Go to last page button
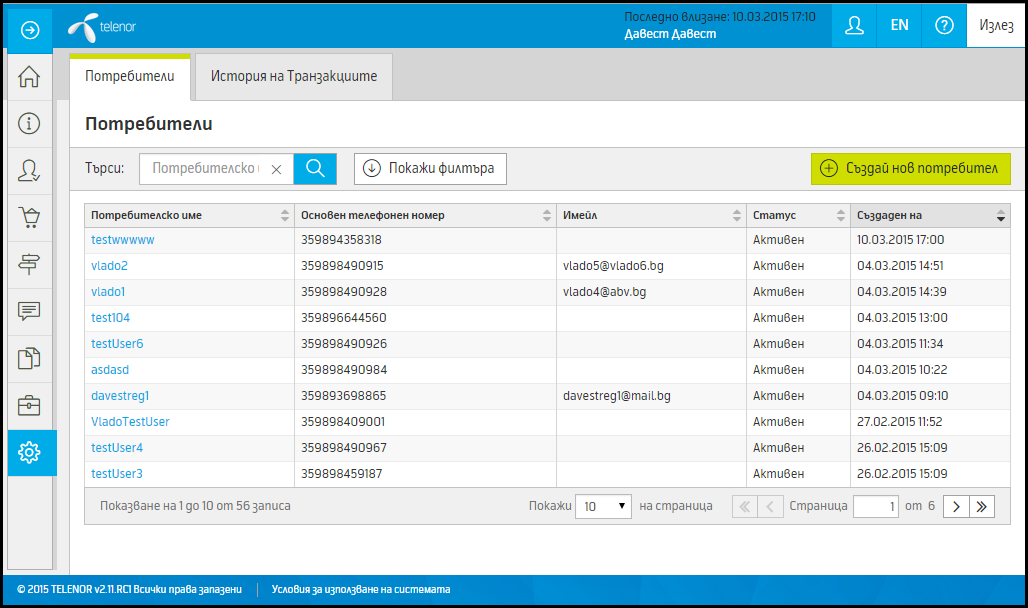 pos(981,506)
